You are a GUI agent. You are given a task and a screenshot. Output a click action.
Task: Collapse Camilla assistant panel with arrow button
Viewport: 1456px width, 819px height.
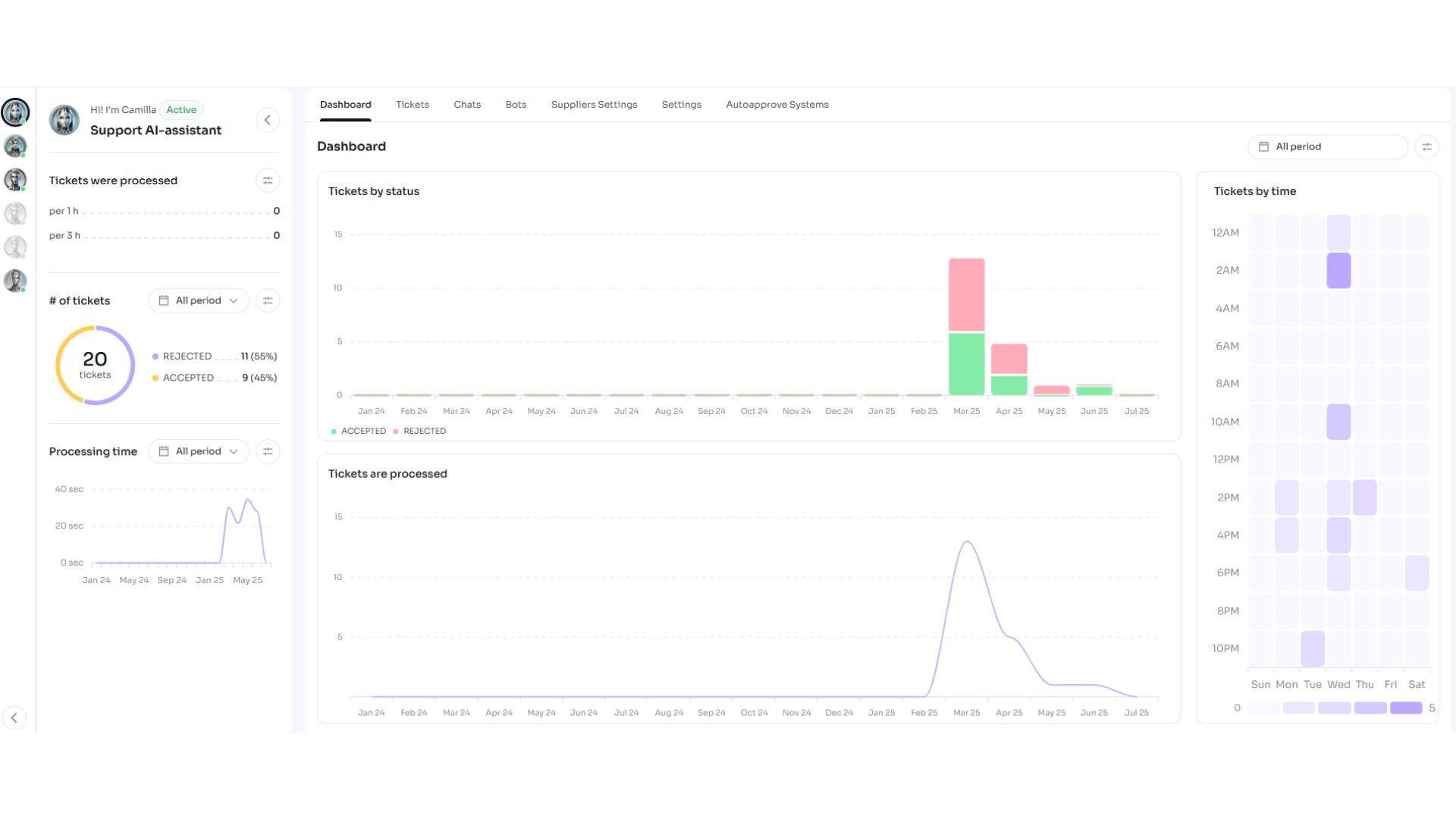tap(268, 121)
